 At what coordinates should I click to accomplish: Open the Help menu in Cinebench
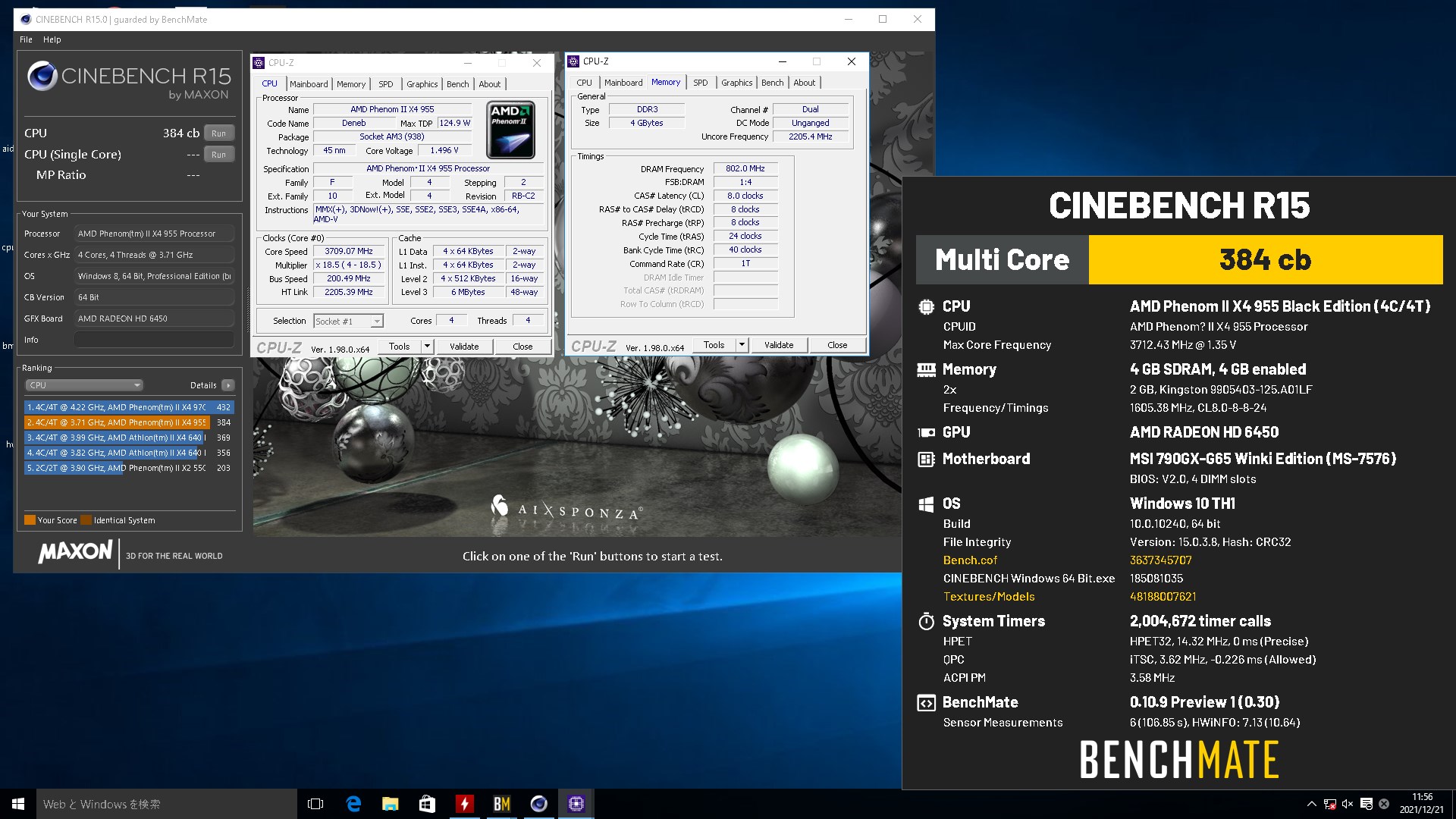(52, 39)
